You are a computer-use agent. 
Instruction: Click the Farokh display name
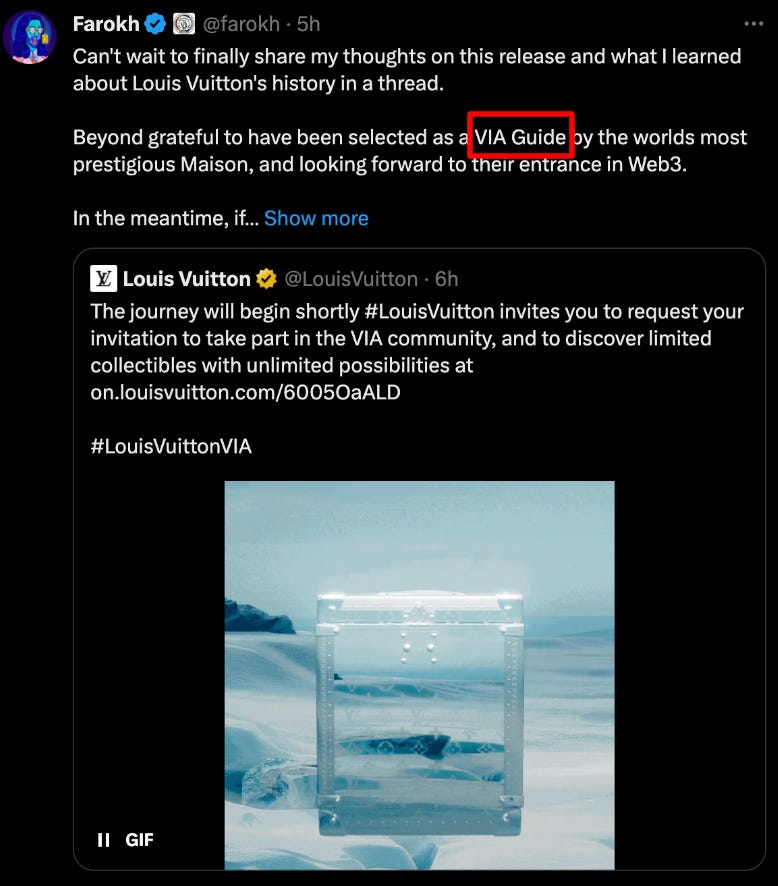coord(106,24)
